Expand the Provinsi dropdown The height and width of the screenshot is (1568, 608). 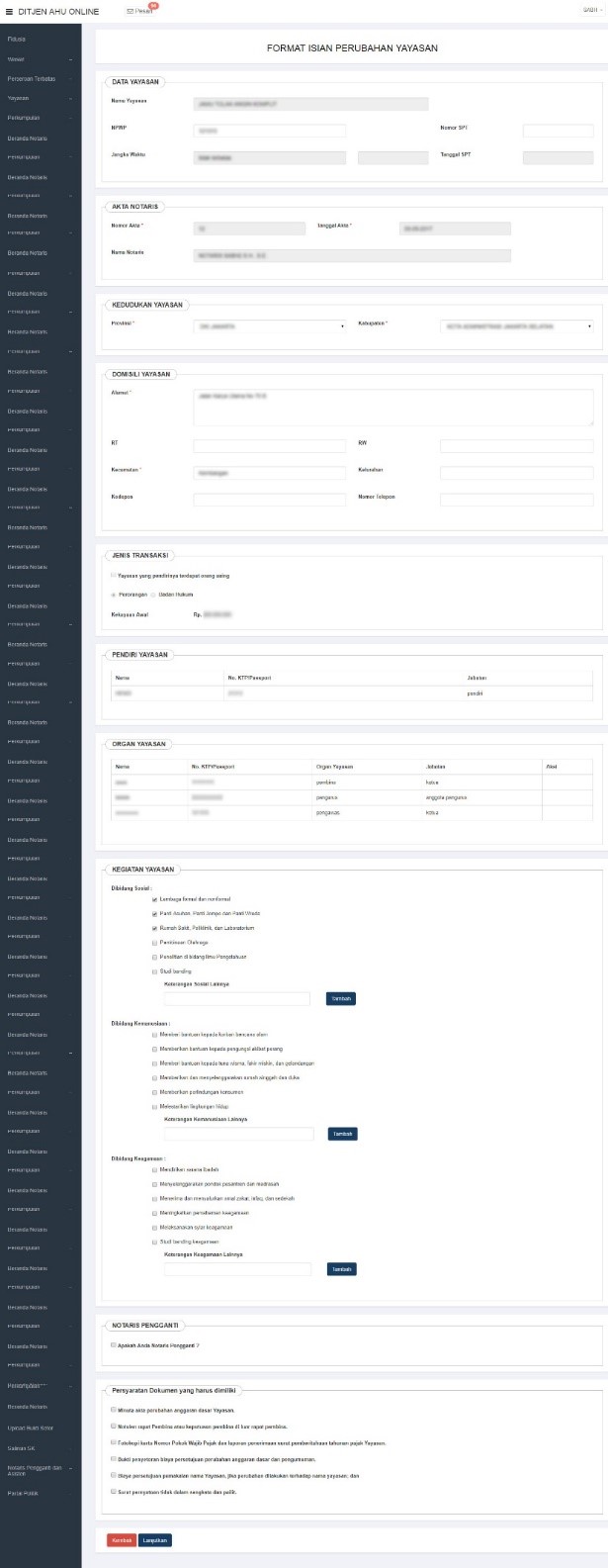point(270,325)
